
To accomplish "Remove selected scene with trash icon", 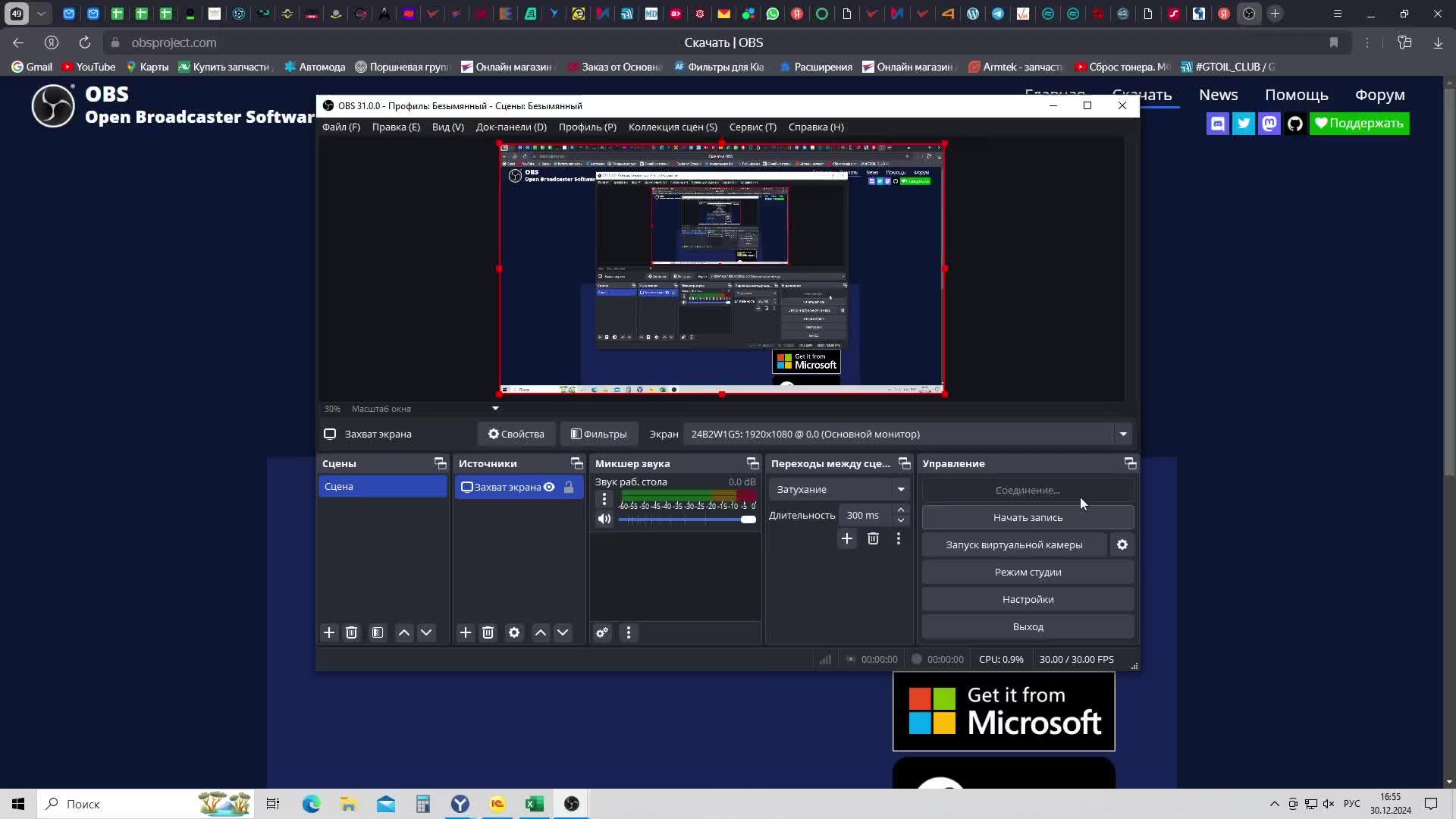I will coord(351,632).
